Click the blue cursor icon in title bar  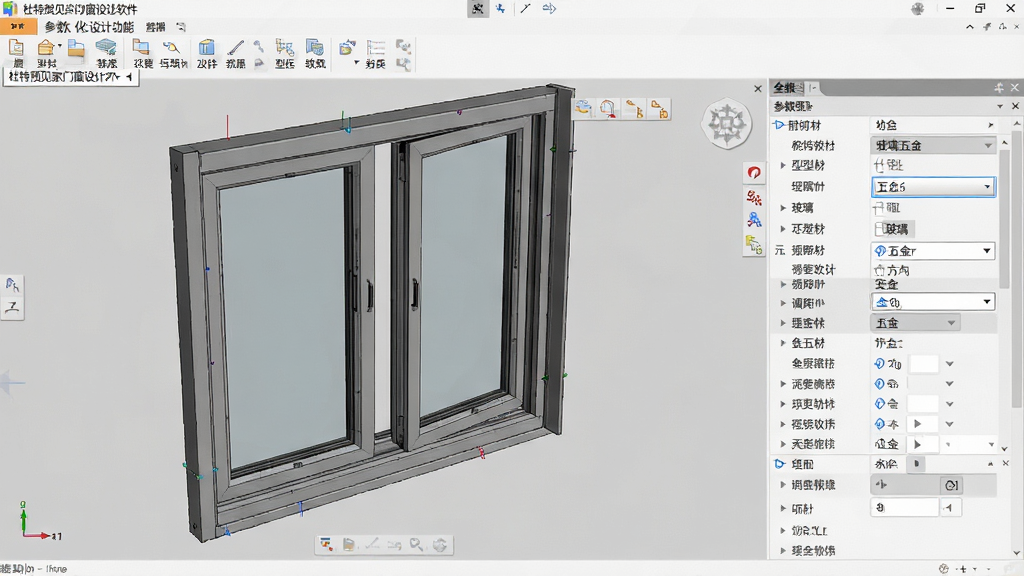[501, 8]
